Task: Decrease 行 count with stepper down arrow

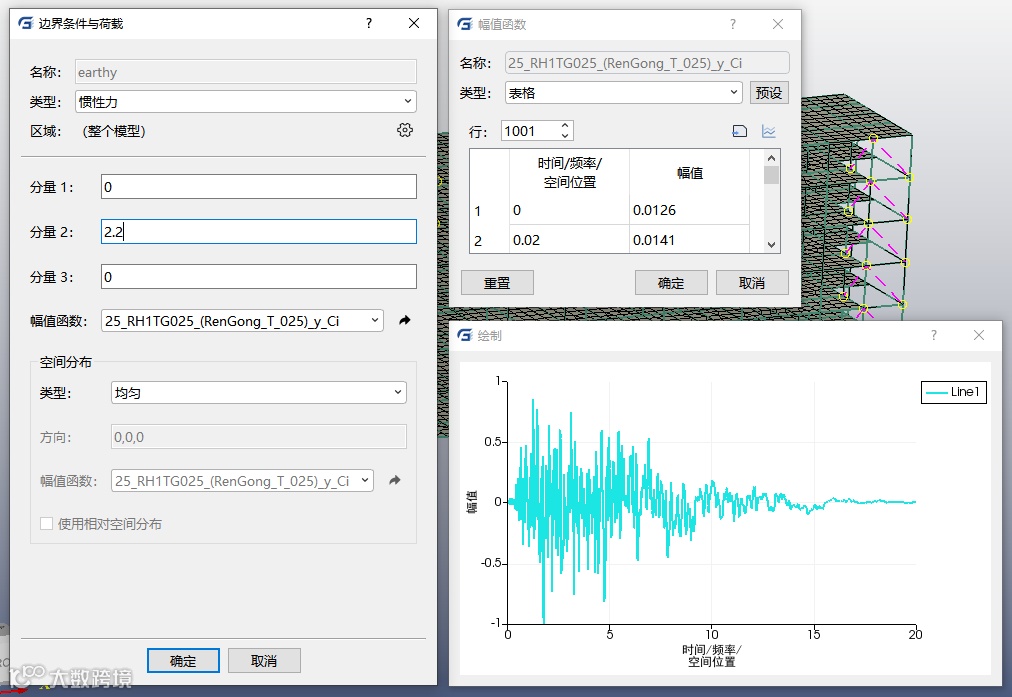Action: point(565,136)
